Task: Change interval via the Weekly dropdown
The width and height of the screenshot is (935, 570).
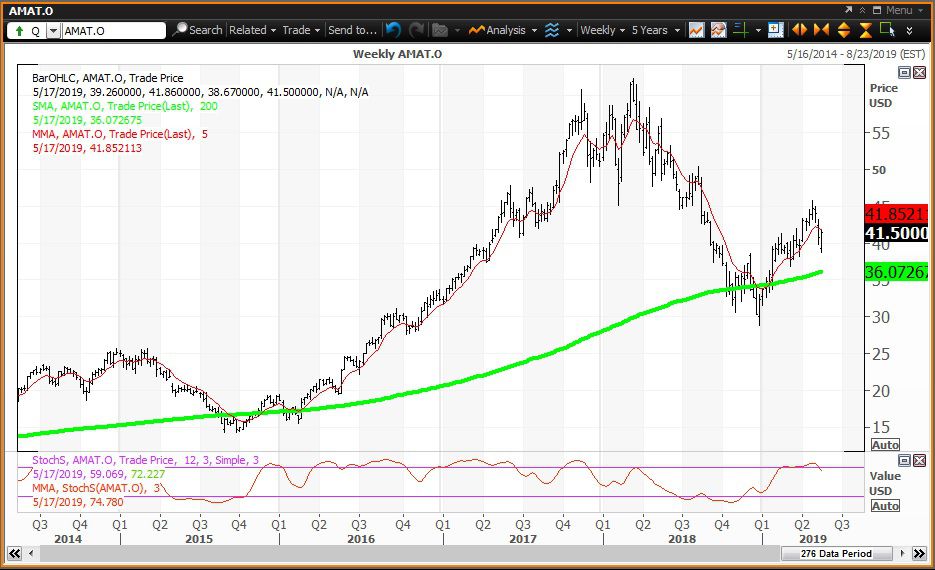Action: point(602,30)
